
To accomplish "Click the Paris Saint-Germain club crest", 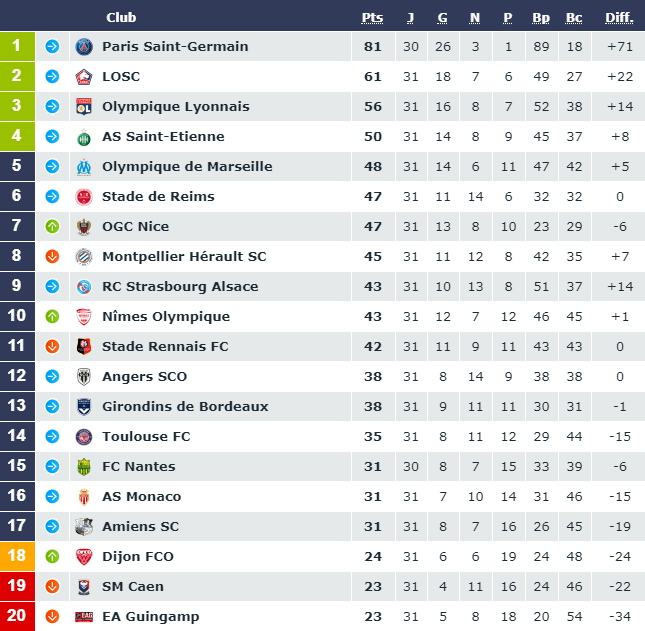I will point(84,46).
